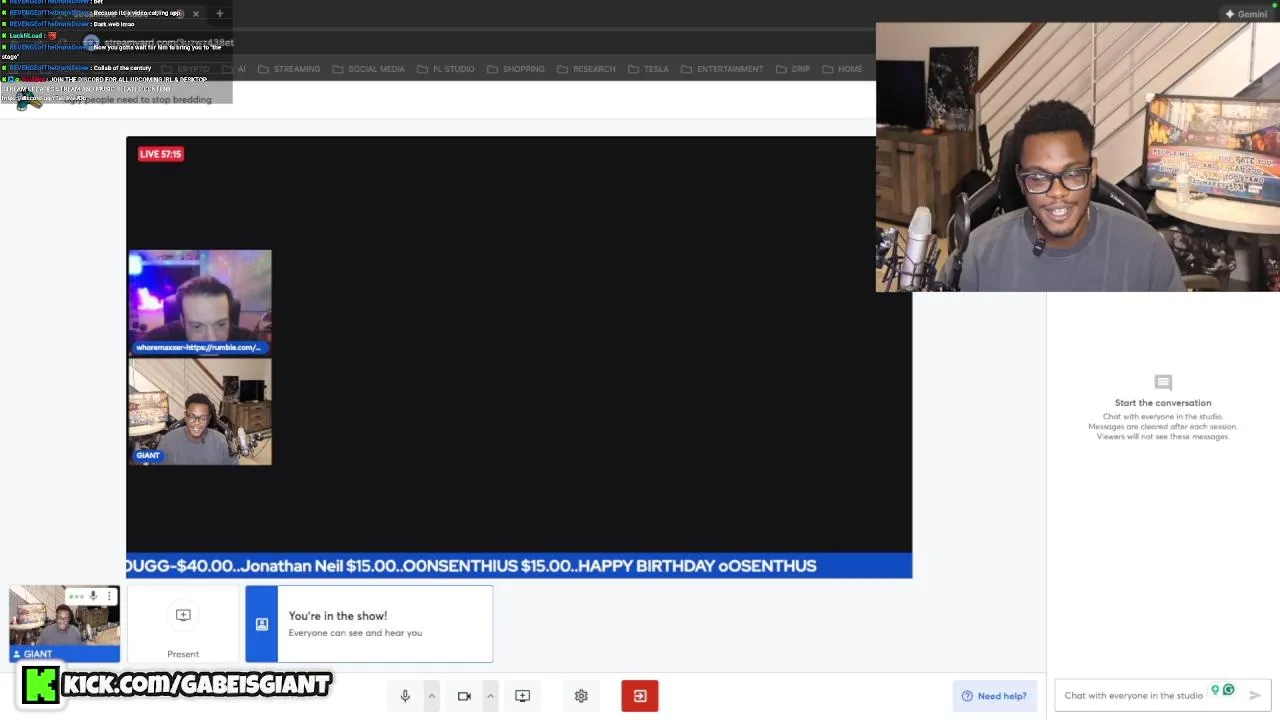Open the Need help? link

994,696
